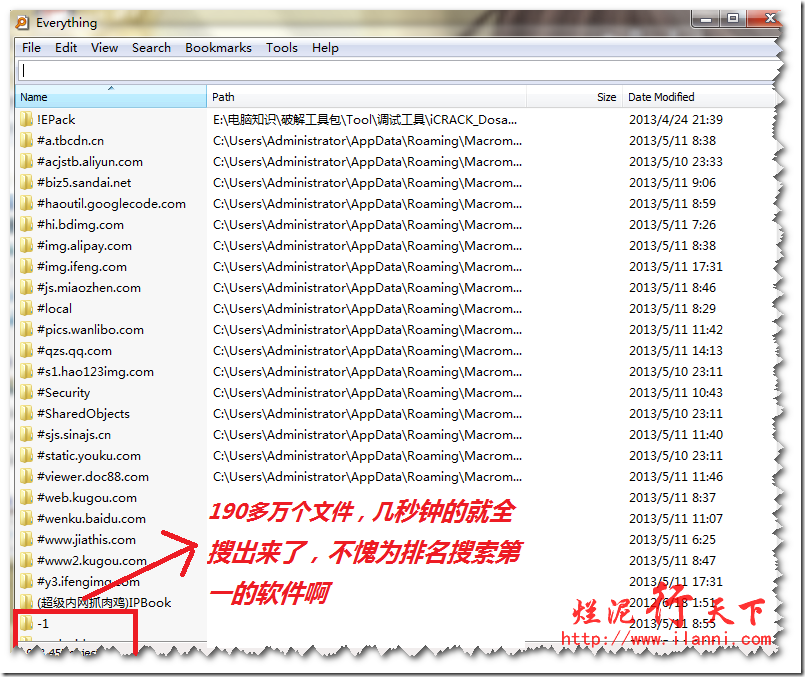Image resolution: width=805 pixels, height=677 pixels.
Task: Open the Tools menu
Action: click(281, 48)
